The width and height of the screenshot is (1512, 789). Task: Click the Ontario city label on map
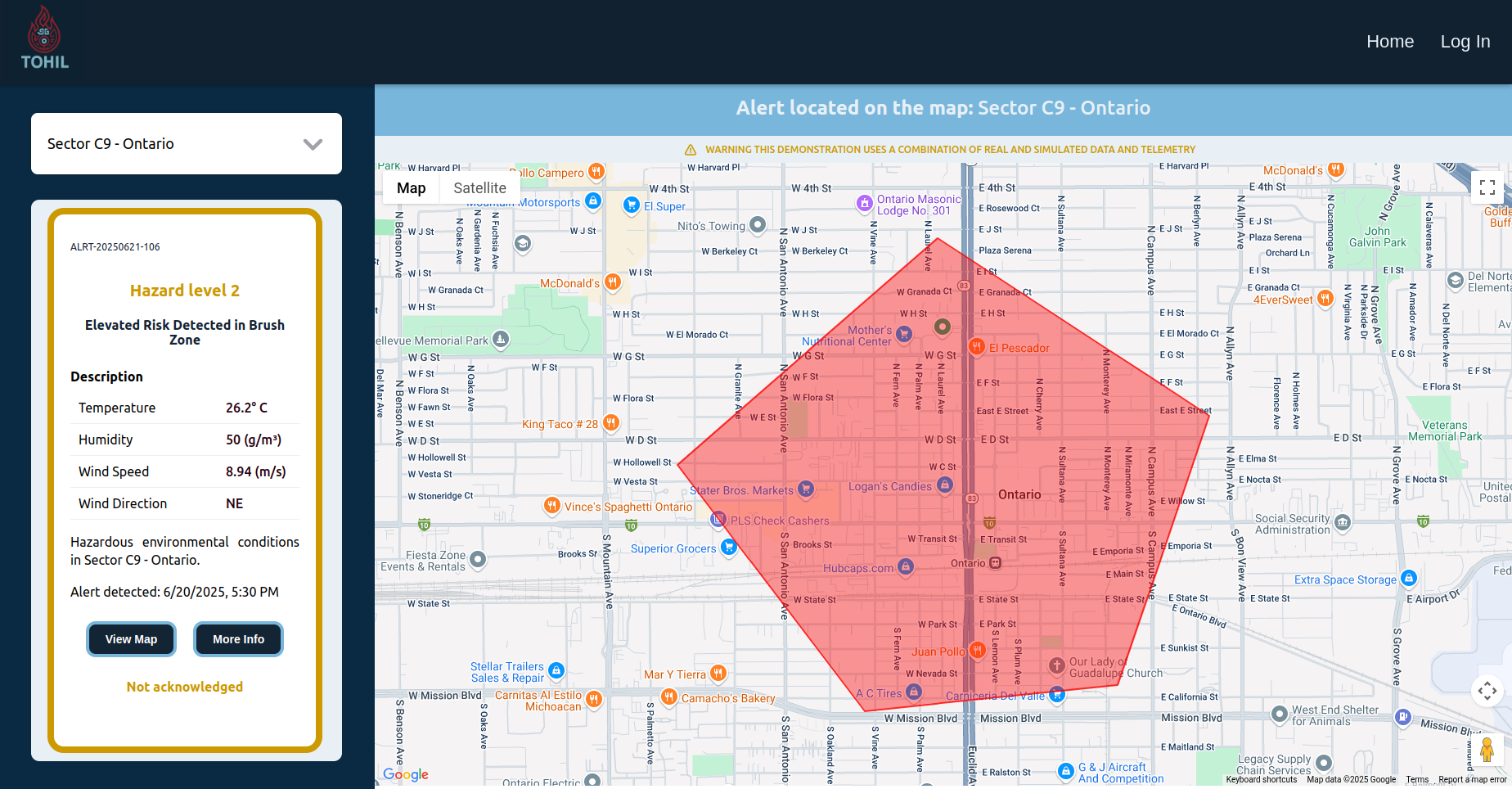(1019, 494)
